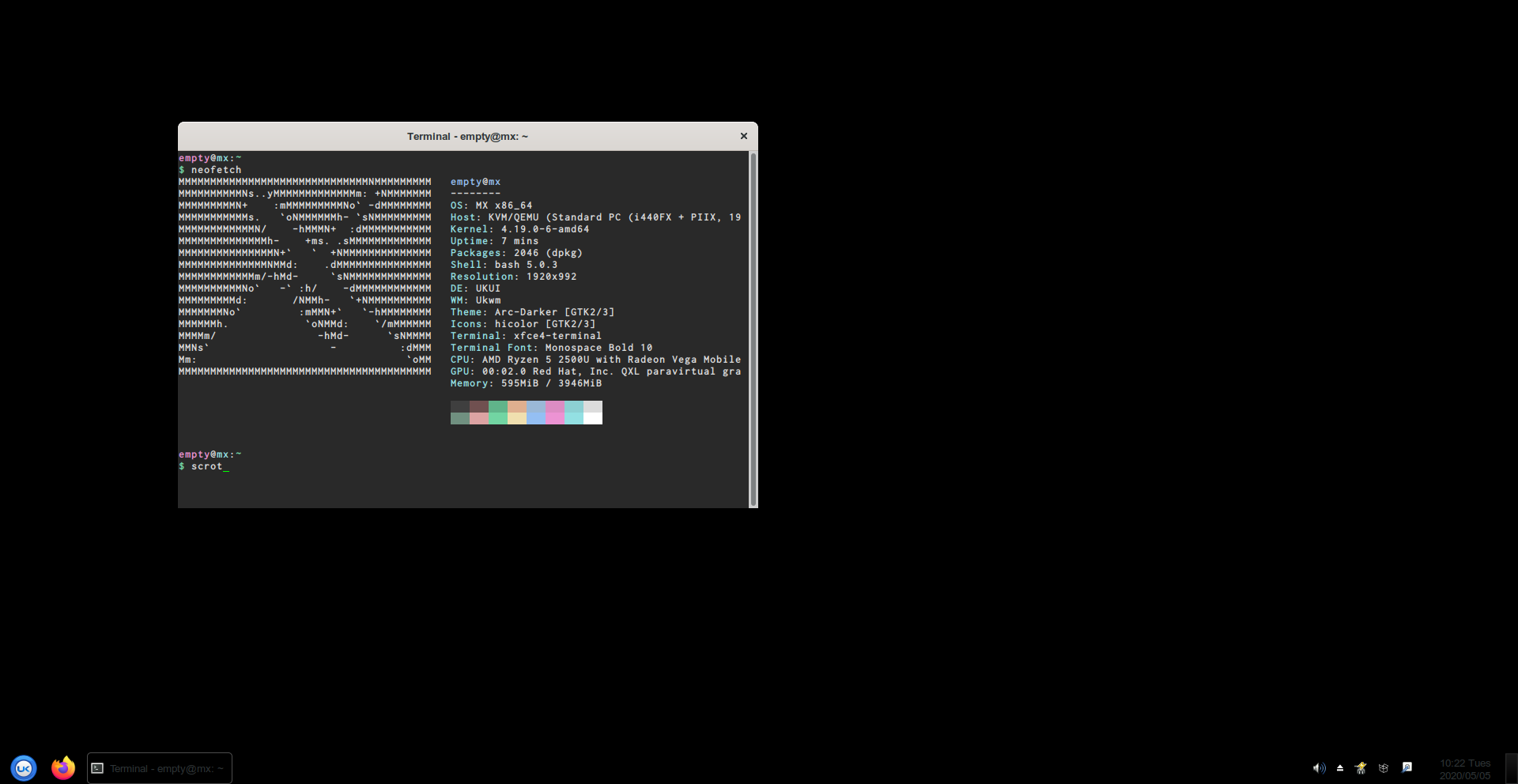
Task: Click the show desktop button at taskbar end
Action: [x=1512, y=768]
